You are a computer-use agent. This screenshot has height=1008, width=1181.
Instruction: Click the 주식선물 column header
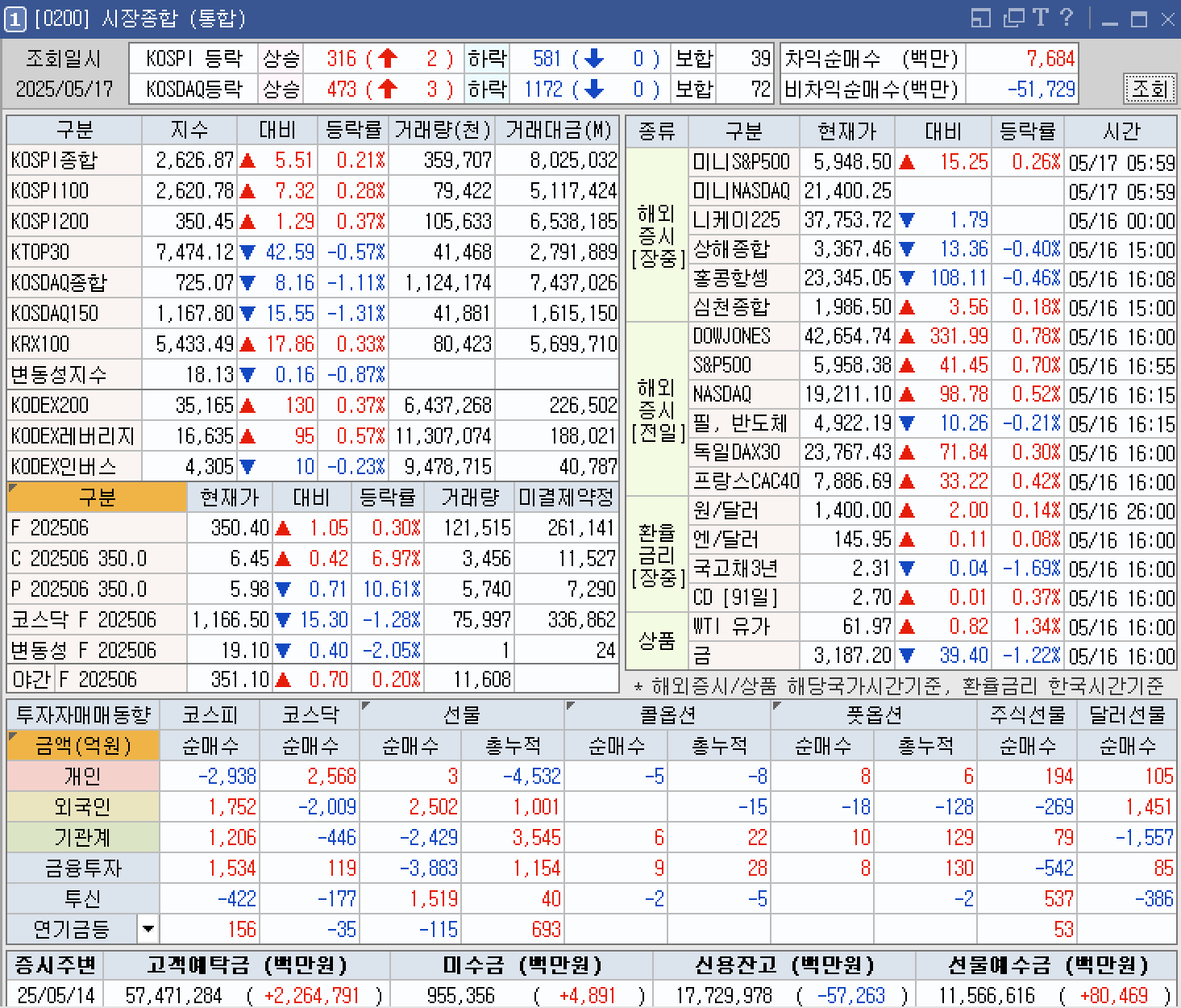(x=1028, y=714)
